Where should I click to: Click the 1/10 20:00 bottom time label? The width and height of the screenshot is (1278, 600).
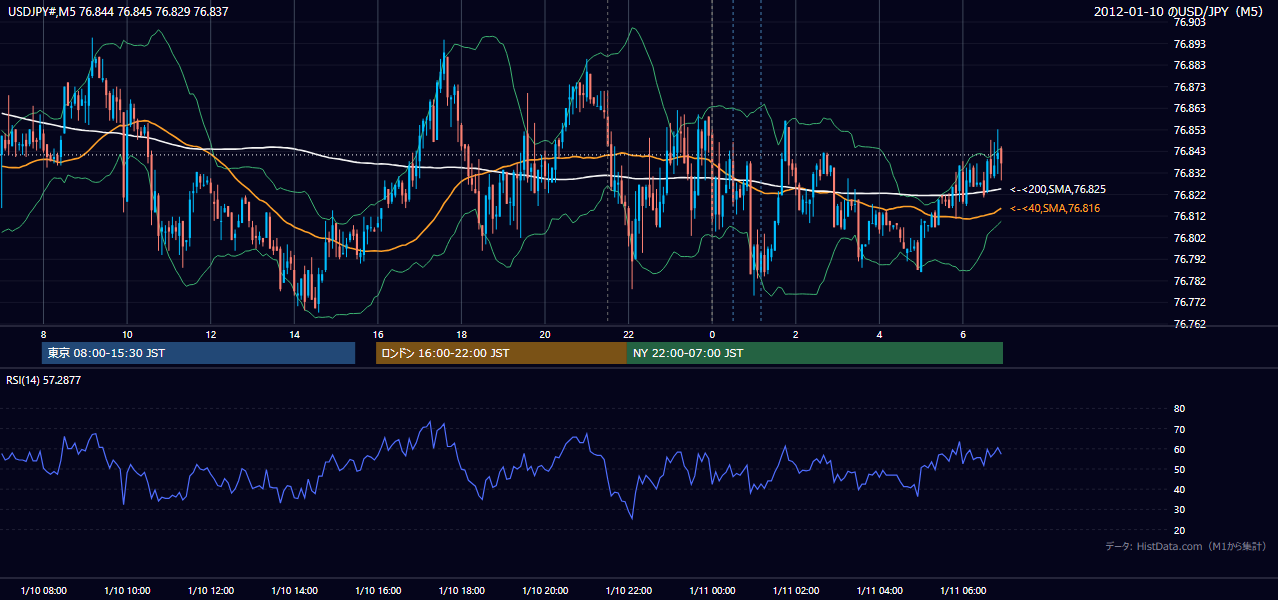(x=544, y=590)
